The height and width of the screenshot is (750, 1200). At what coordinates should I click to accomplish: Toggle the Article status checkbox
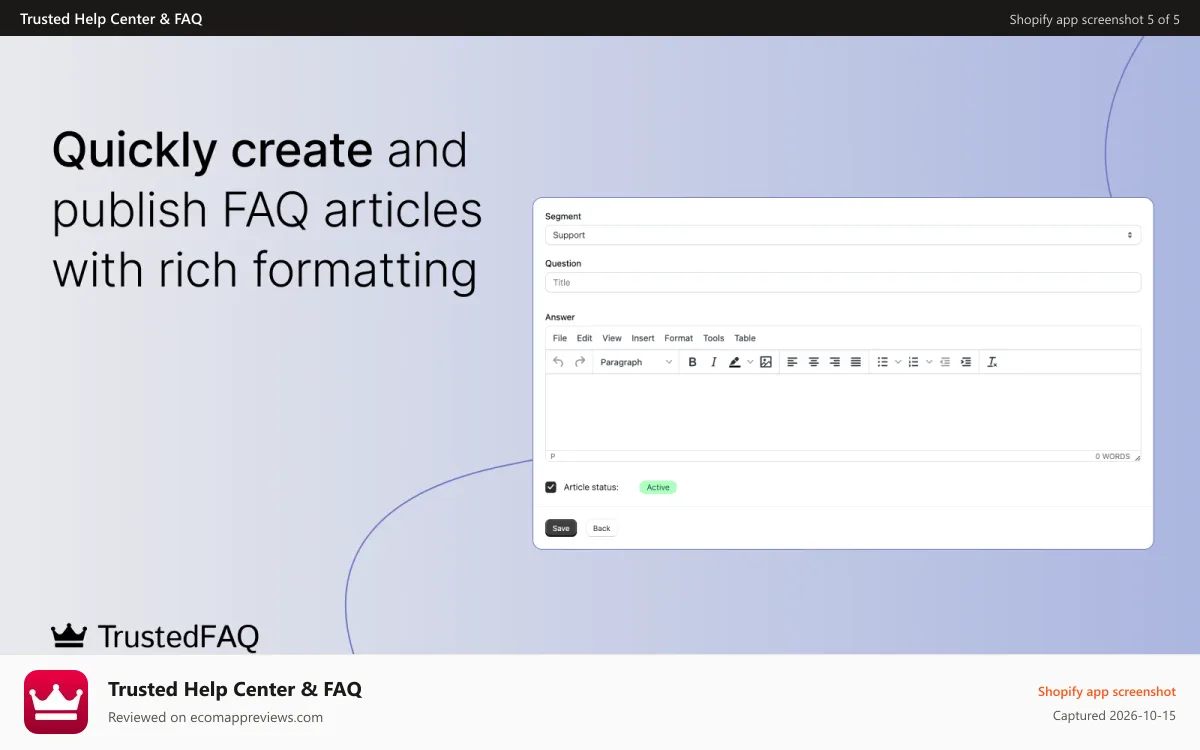551,487
